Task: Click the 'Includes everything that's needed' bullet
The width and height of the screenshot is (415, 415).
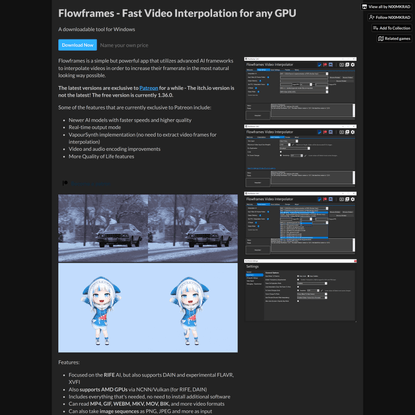Action: pyautogui.click(x=149, y=397)
